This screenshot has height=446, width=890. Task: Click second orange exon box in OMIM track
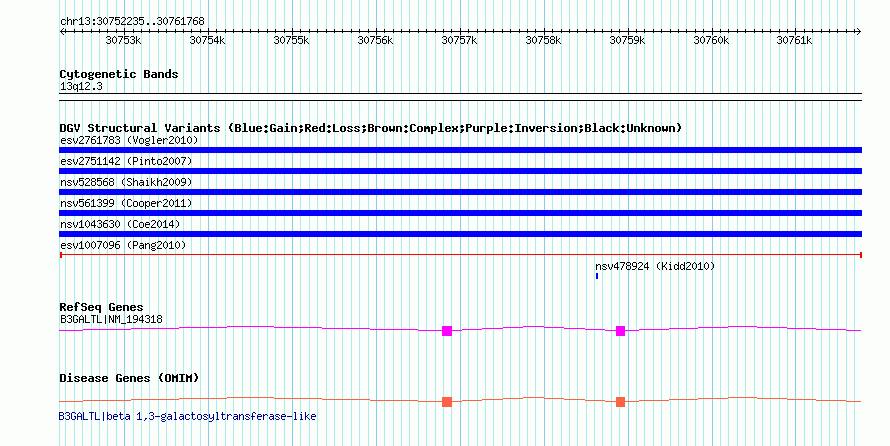click(x=620, y=402)
